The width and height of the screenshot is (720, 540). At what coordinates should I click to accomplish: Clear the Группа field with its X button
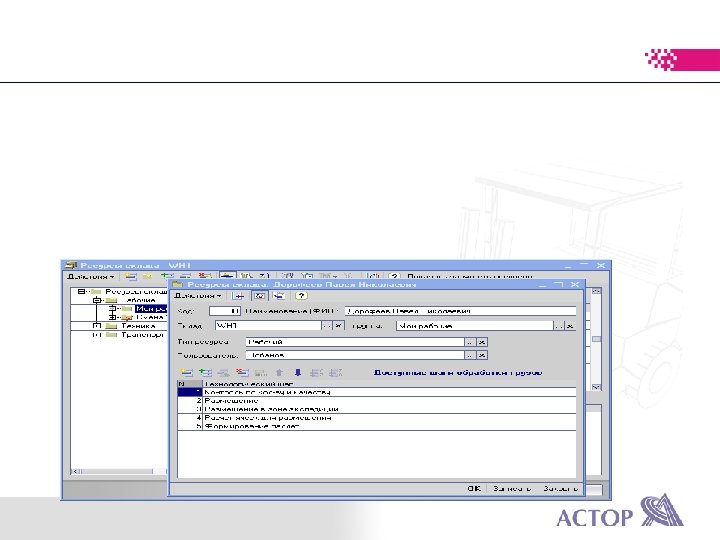point(570,326)
